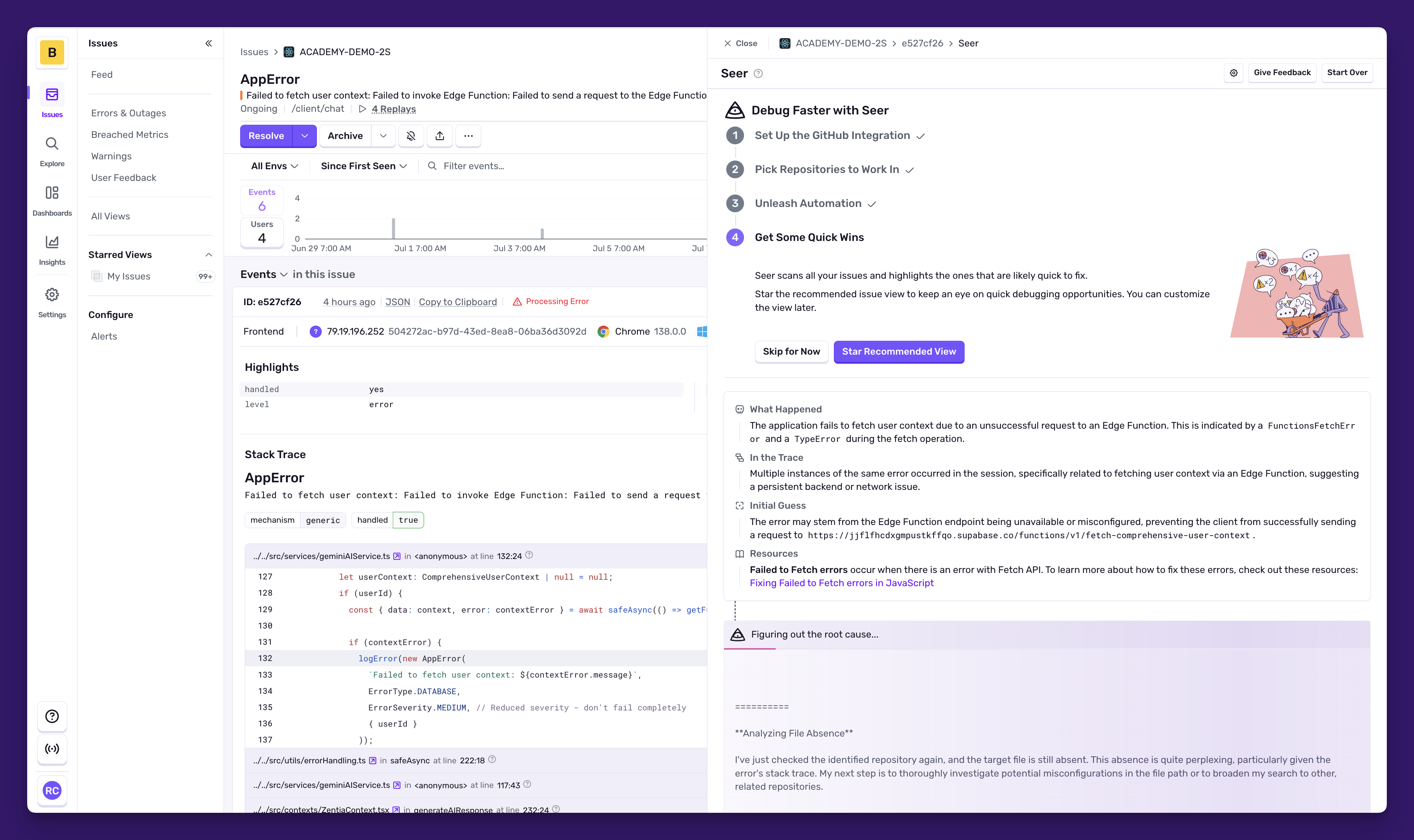Screen dimensions: 1414x840
Task: Open the Explore section in sidebar
Action: pyautogui.click(x=52, y=152)
